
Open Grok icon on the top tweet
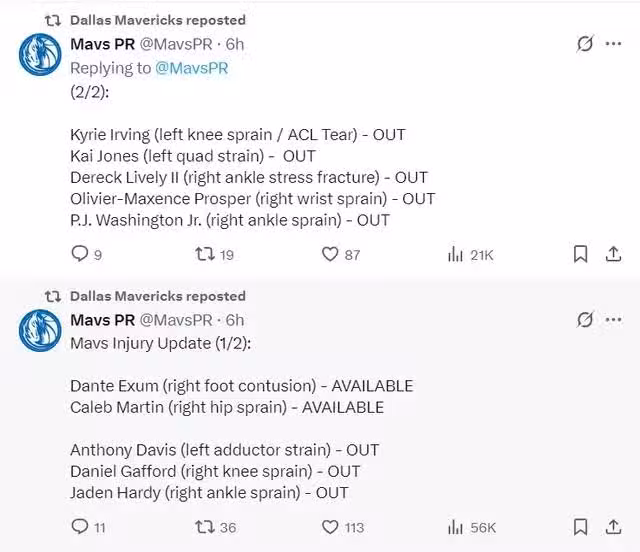[x=585, y=43]
